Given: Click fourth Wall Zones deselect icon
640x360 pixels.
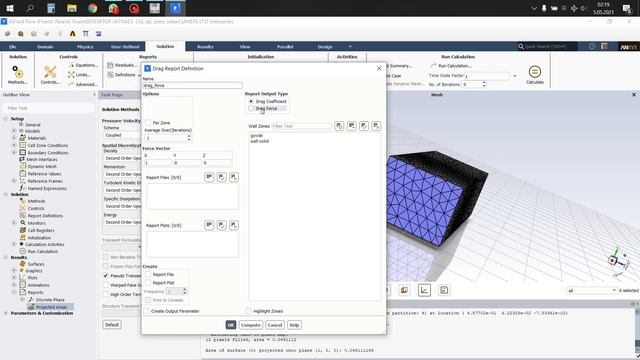Looking at the screenshot, I should click(376, 126).
